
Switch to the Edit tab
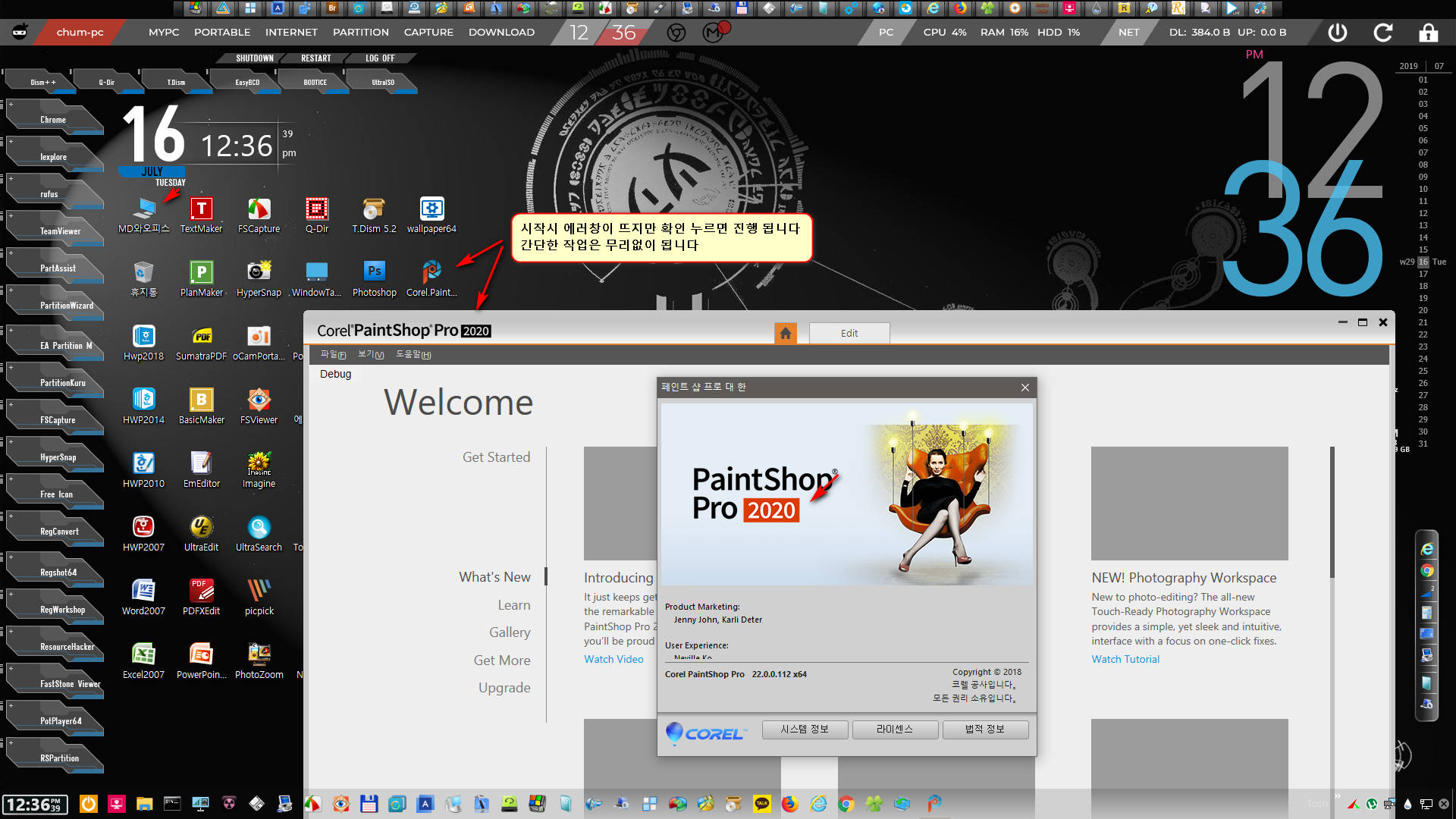(849, 333)
